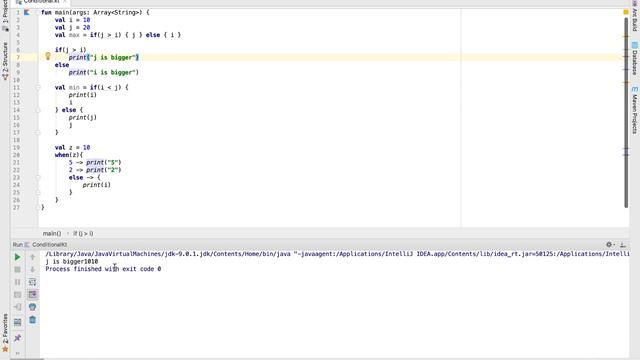640x360 pixels.
Task: Toggle soft-wrap icon in Run console
Action: (x=32, y=282)
